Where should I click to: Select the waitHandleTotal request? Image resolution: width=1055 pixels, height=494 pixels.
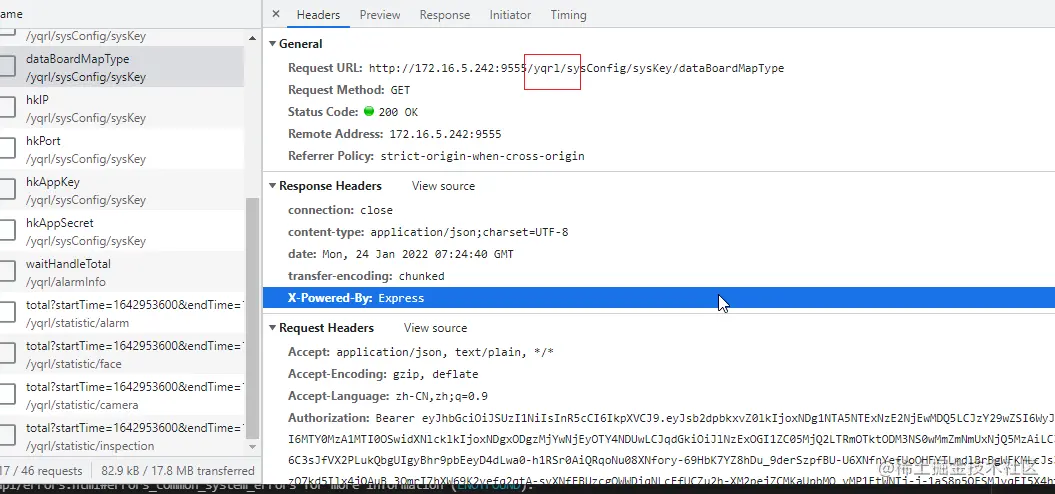[122, 273]
